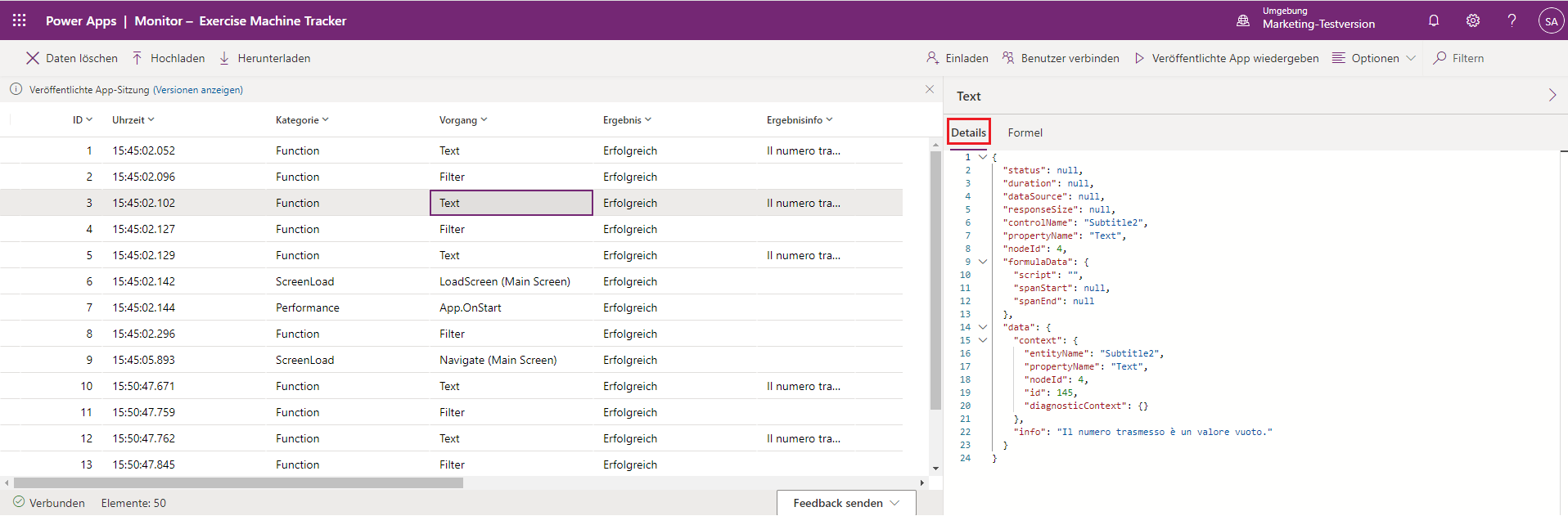Collapse JSON root node at line 1
The height and width of the screenshot is (516, 1568).
point(983,157)
